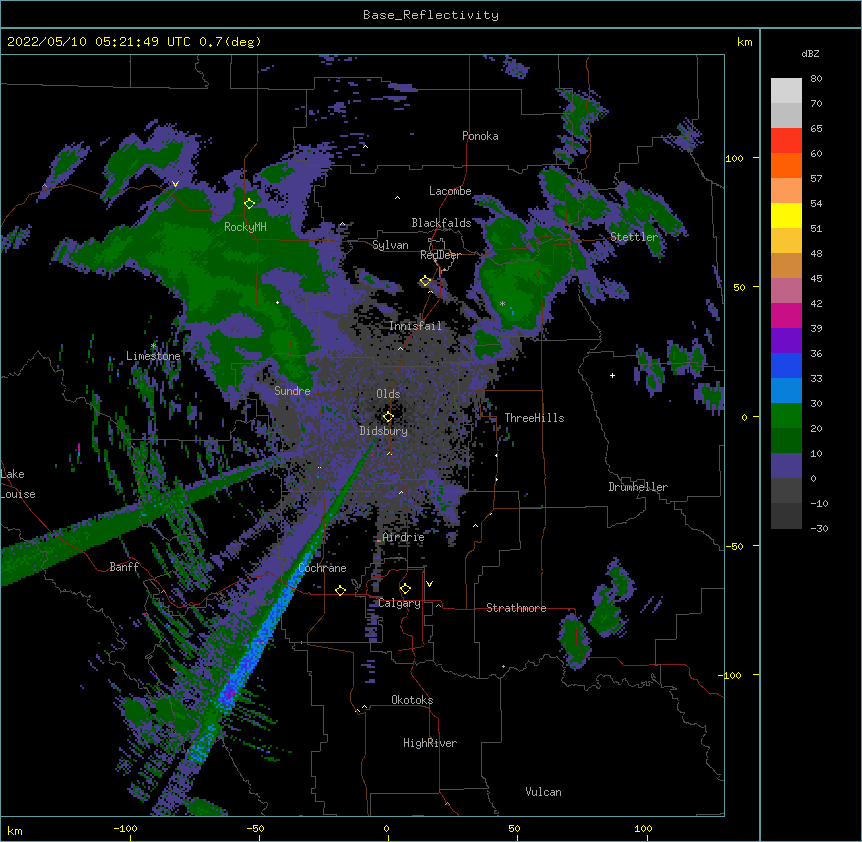
Task: Click the yellow V marker northwest of RockyMH
Action: [175, 184]
